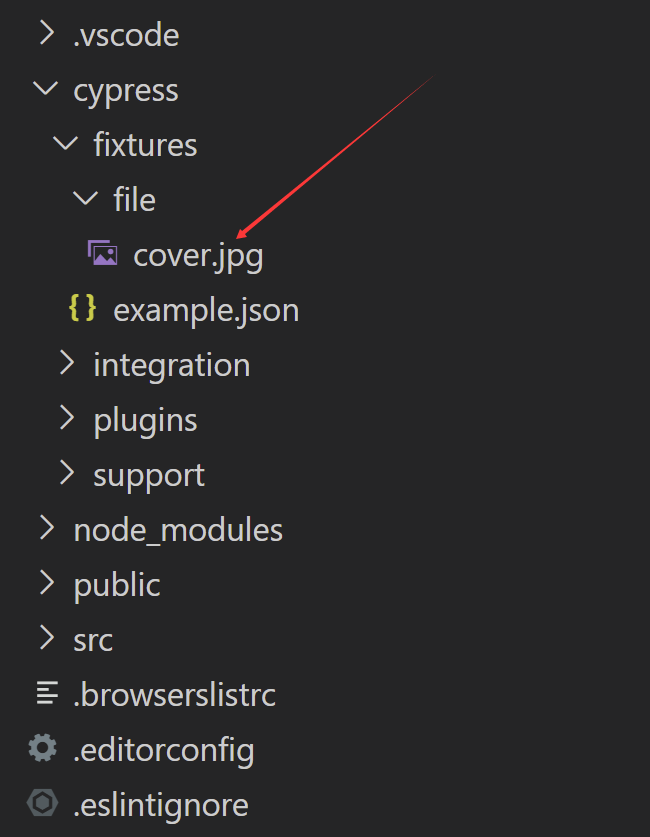650x837 pixels.
Task: Open the .eslintignore file
Action: (x=161, y=806)
